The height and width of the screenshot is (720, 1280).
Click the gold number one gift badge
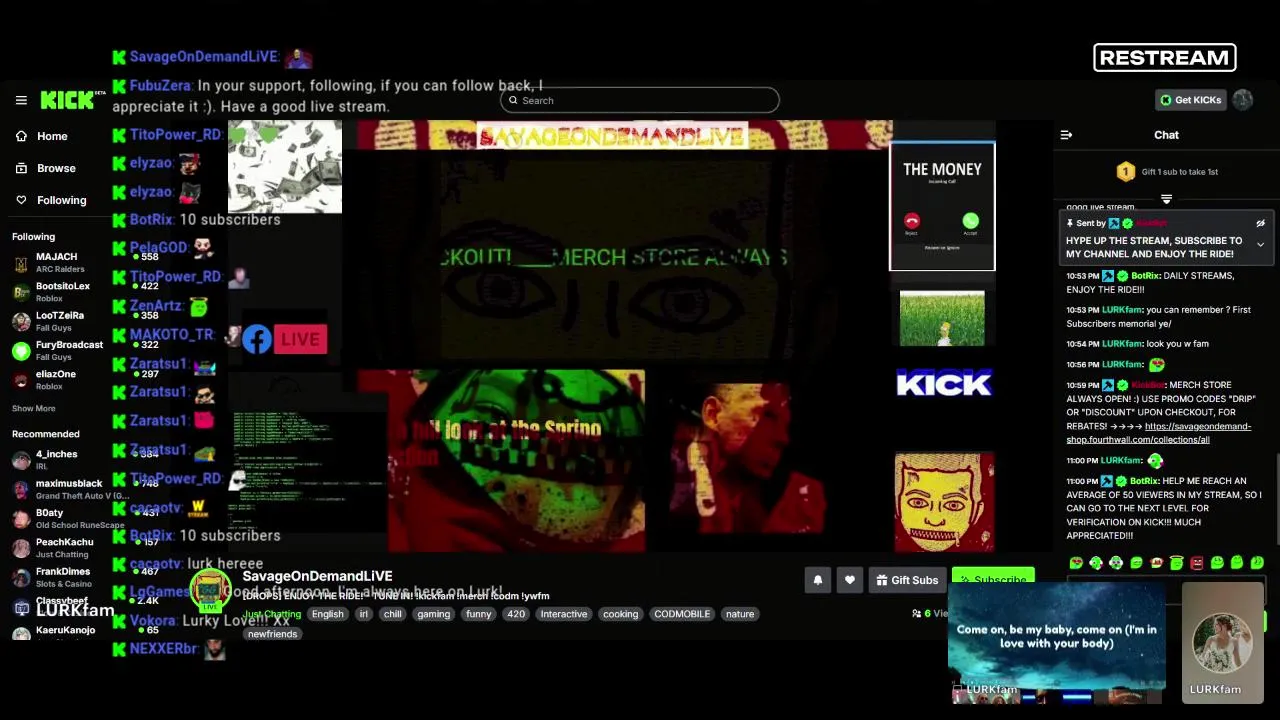pyautogui.click(x=1126, y=172)
